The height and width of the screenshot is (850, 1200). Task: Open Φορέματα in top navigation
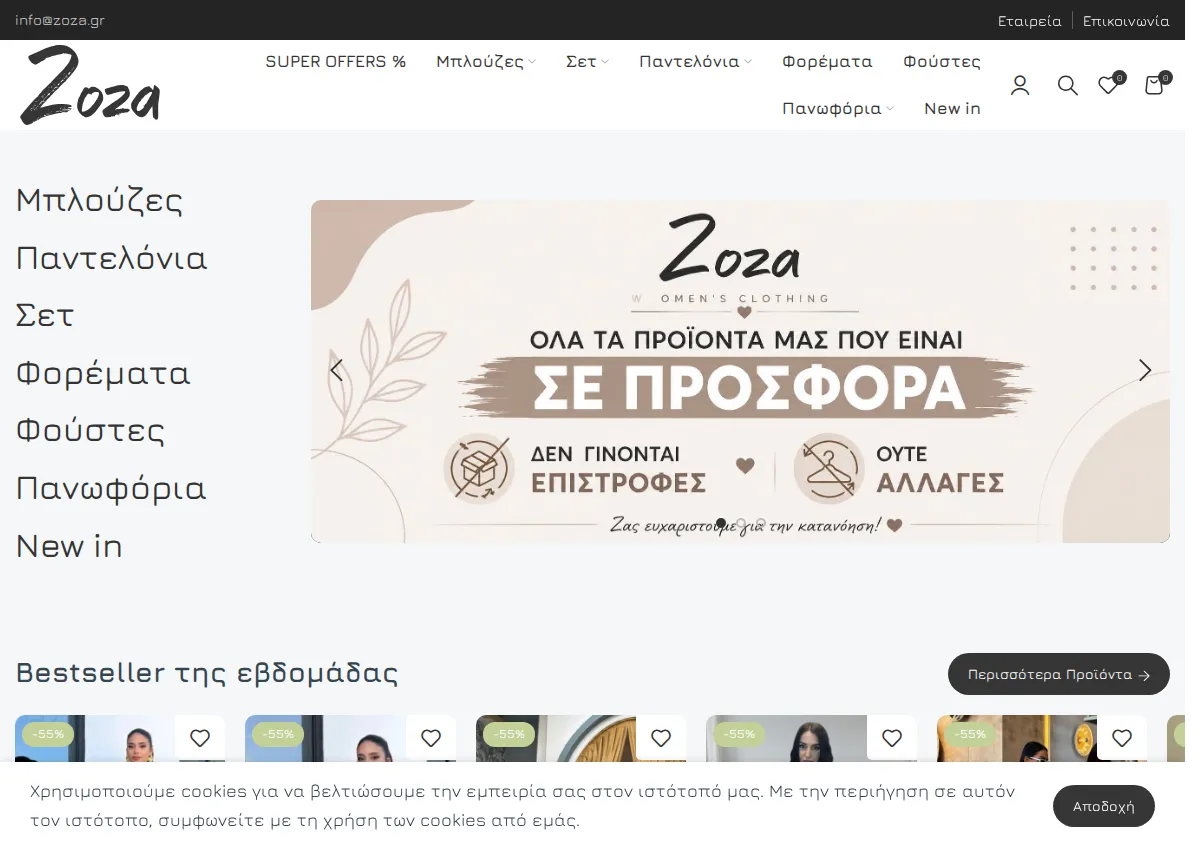(827, 61)
